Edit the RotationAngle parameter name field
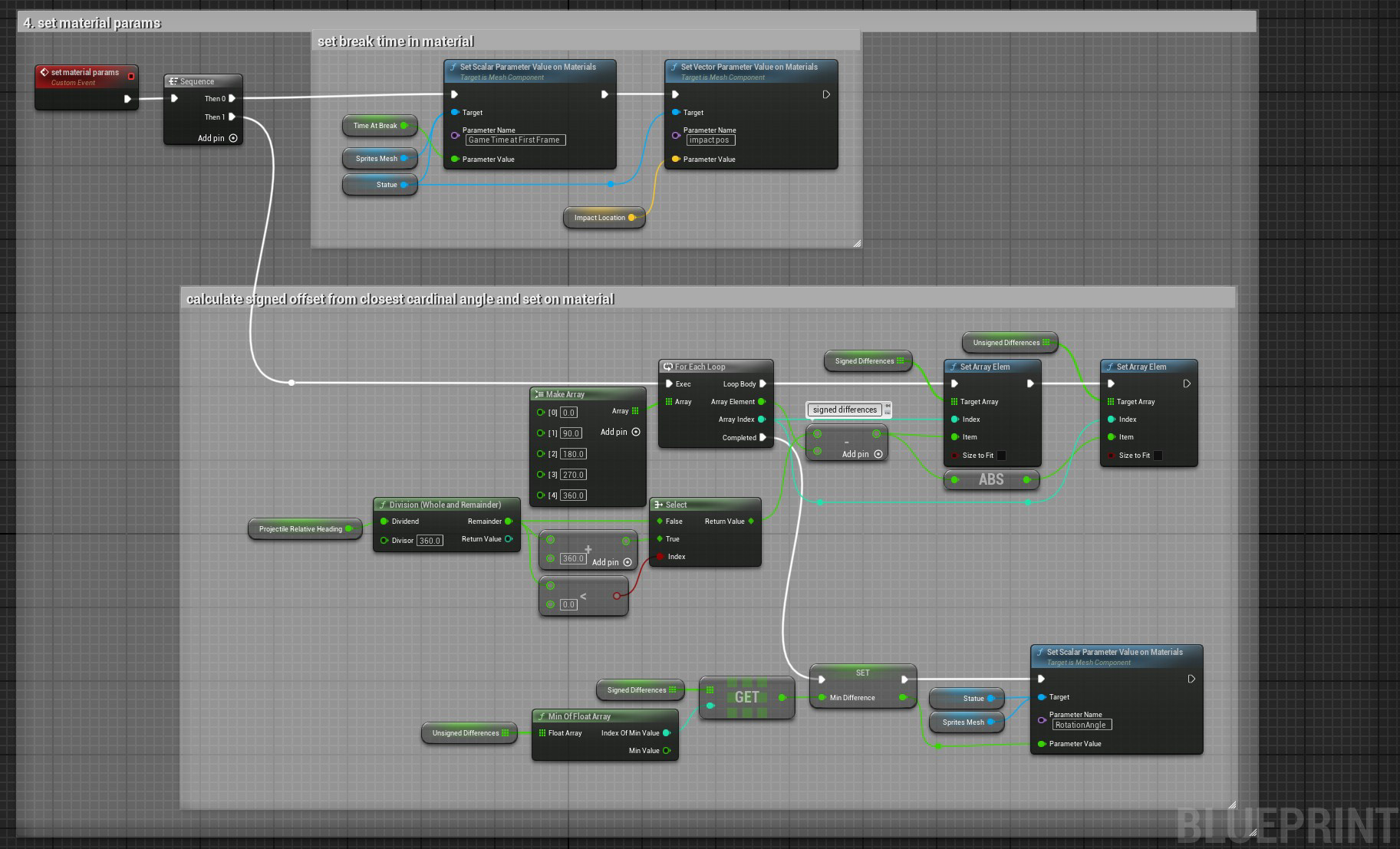Screen dimensions: 1400x849 (1082, 725)
